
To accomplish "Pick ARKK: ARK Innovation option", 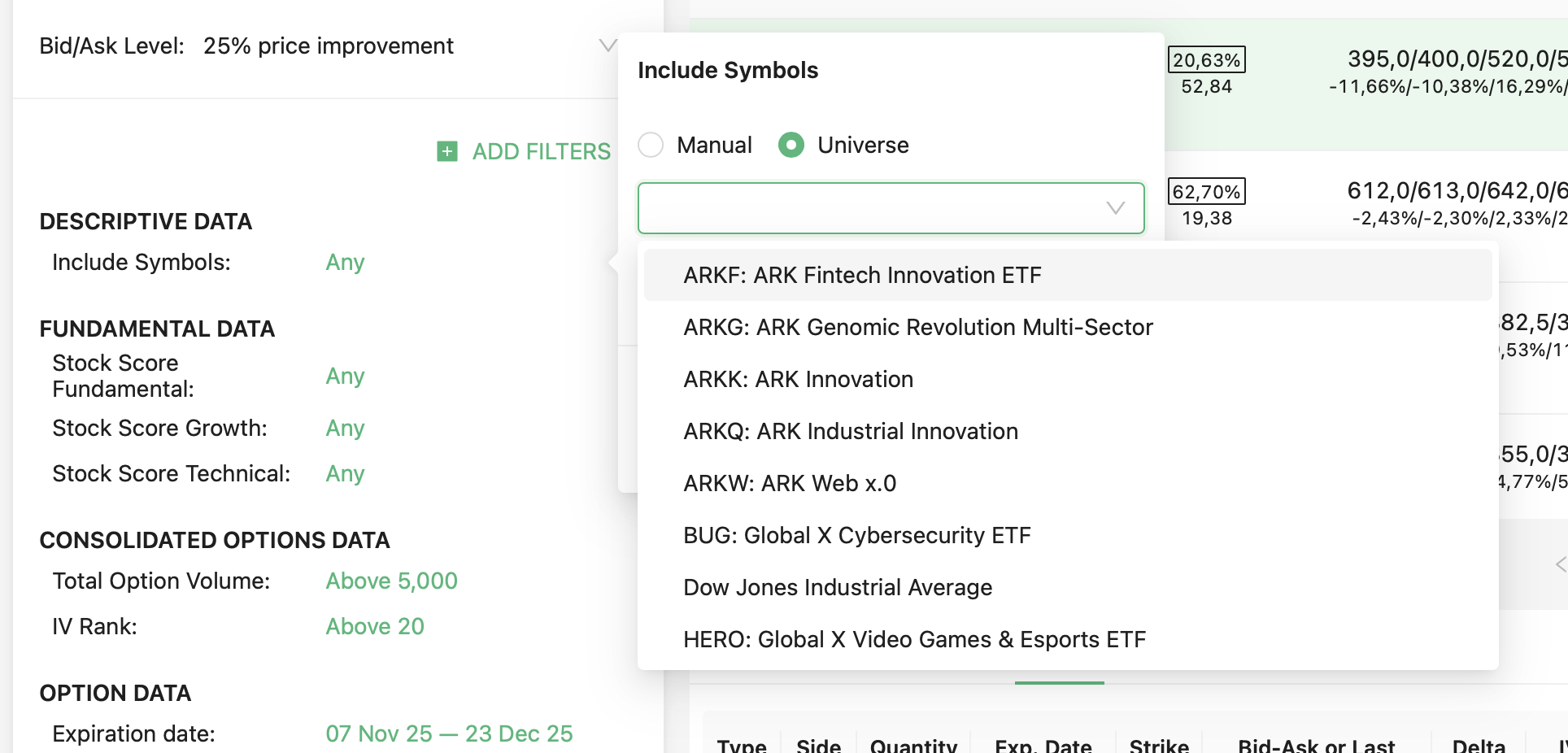I will coord(798,379).
